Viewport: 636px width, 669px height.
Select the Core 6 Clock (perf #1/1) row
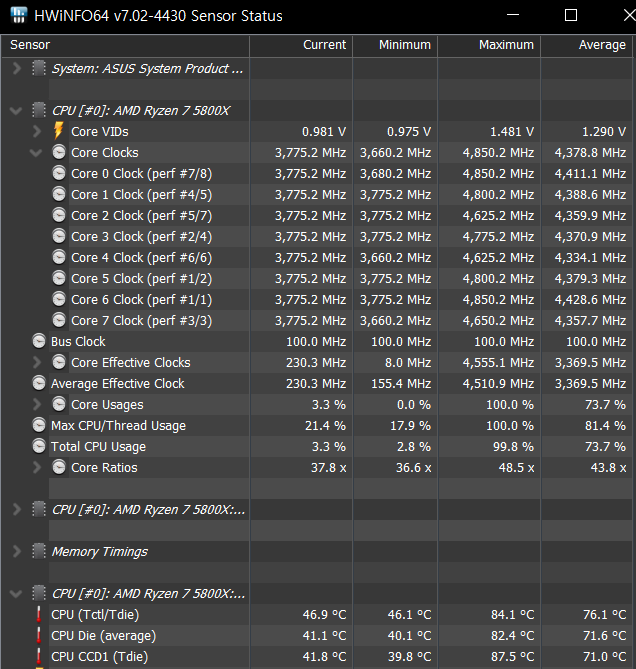[317, 300]
